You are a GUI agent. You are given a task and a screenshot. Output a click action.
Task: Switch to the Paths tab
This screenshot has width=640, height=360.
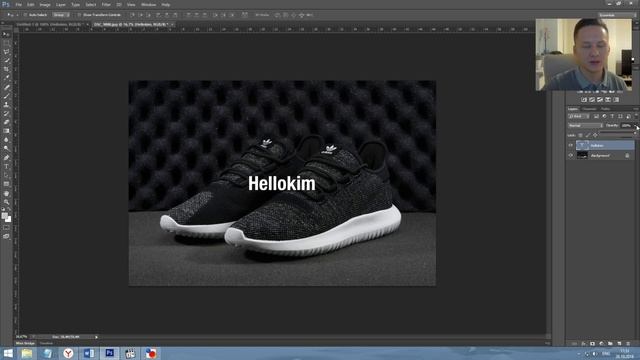point(605,109)
